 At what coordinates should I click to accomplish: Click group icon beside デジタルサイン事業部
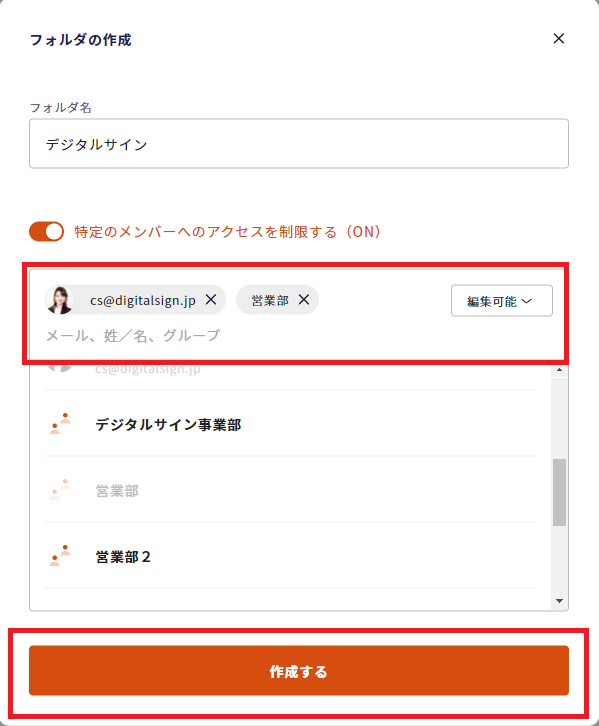60,424
